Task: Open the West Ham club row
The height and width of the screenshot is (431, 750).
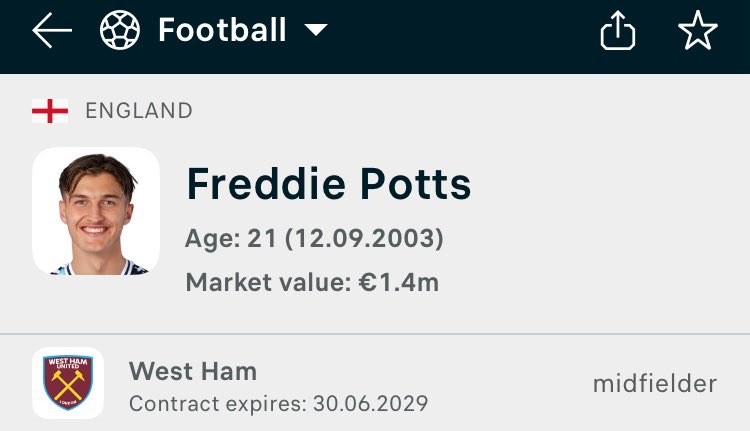Action: (375, 383)
